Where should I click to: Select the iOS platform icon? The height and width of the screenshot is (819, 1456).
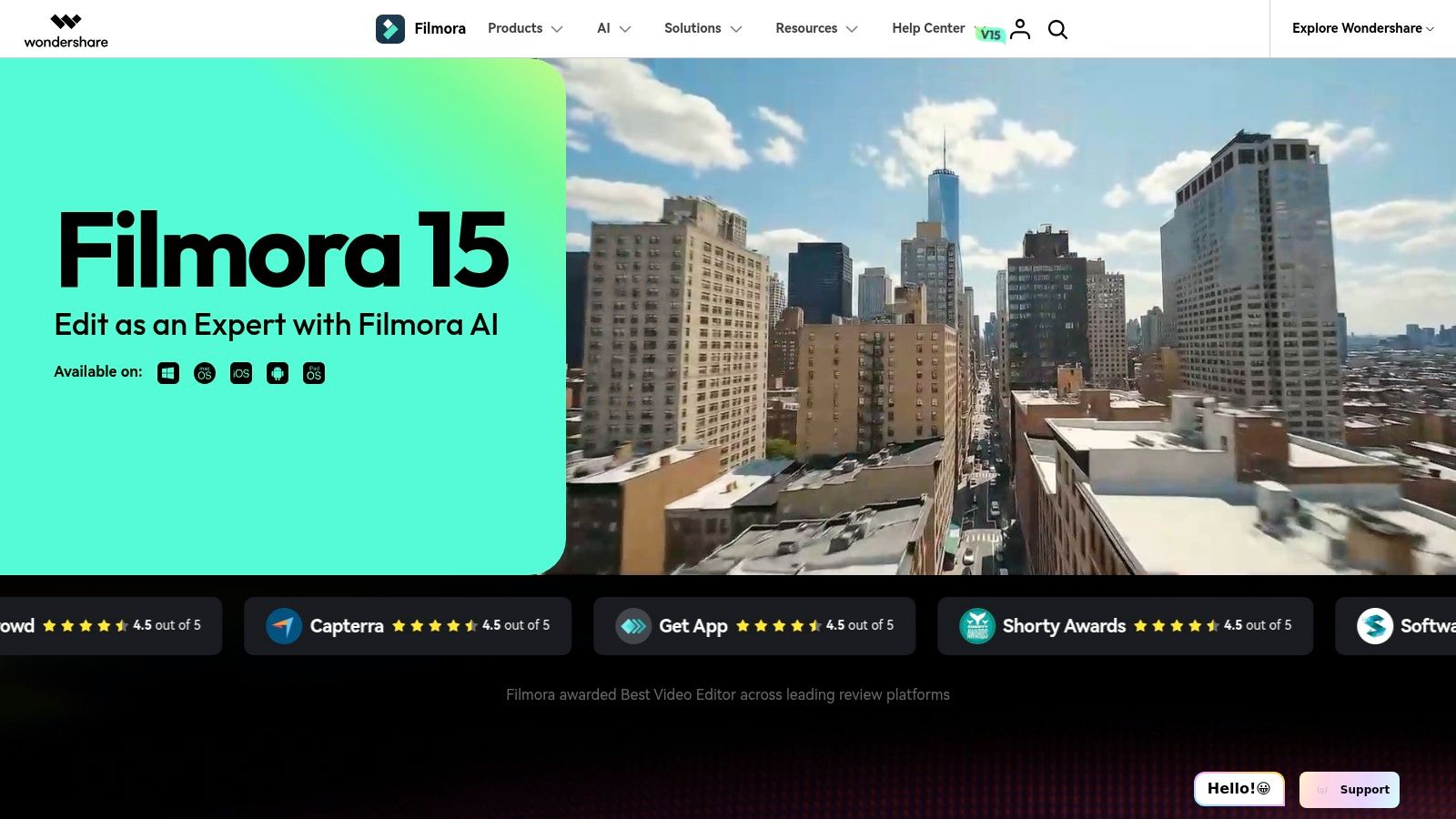click(241, 373)
